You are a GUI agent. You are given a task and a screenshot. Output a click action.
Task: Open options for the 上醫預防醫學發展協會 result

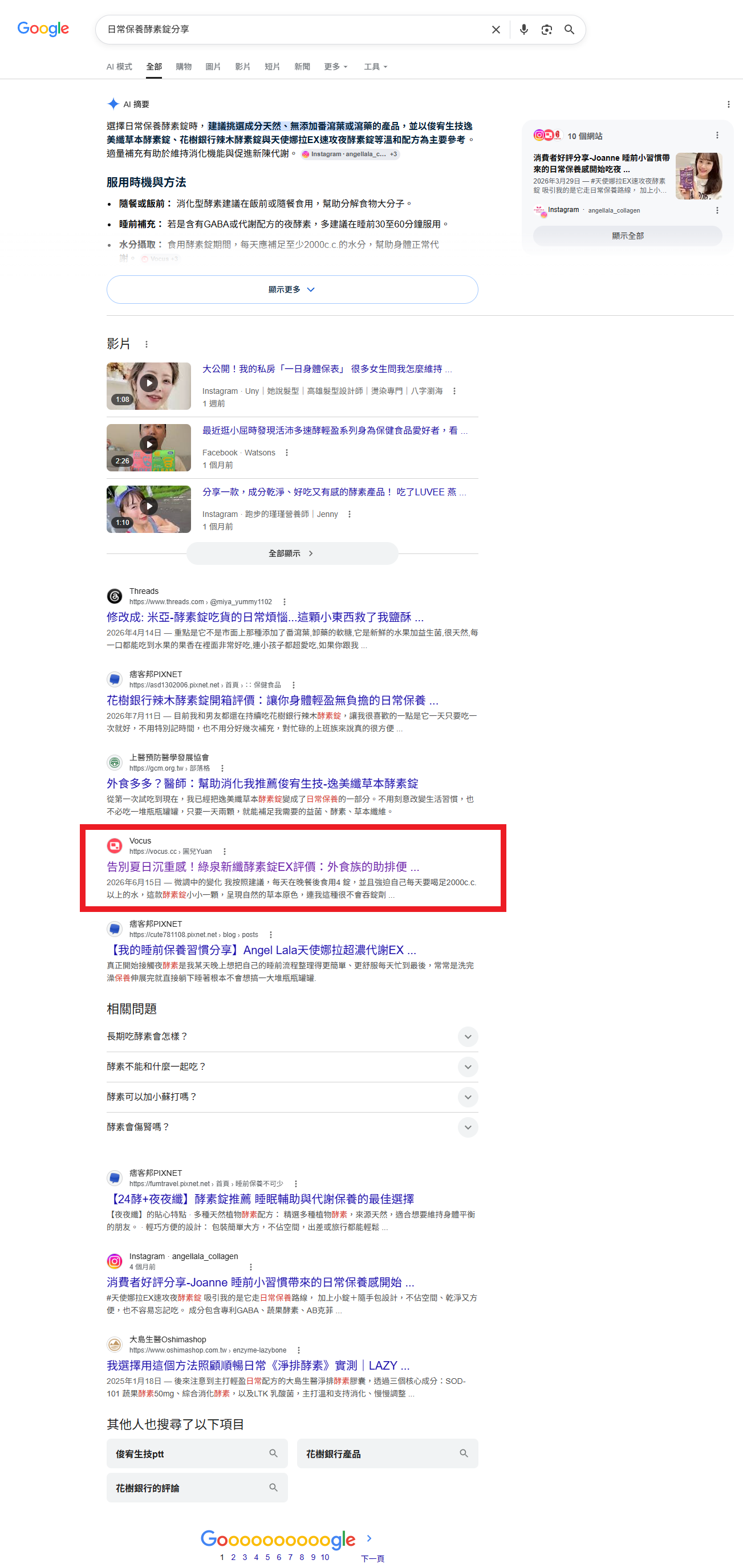coord(222,769)
